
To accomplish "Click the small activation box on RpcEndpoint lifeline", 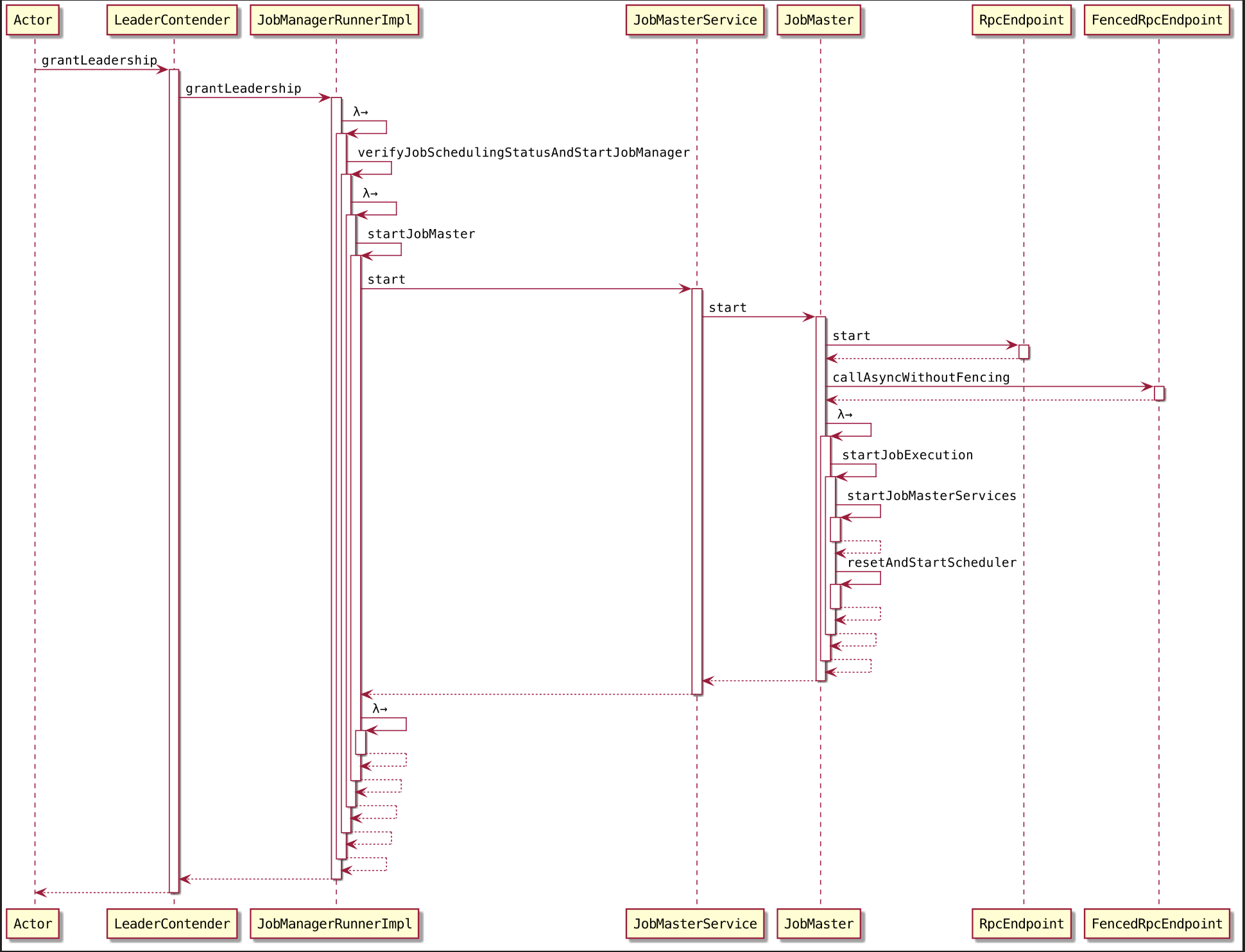I will point(1024,352).
